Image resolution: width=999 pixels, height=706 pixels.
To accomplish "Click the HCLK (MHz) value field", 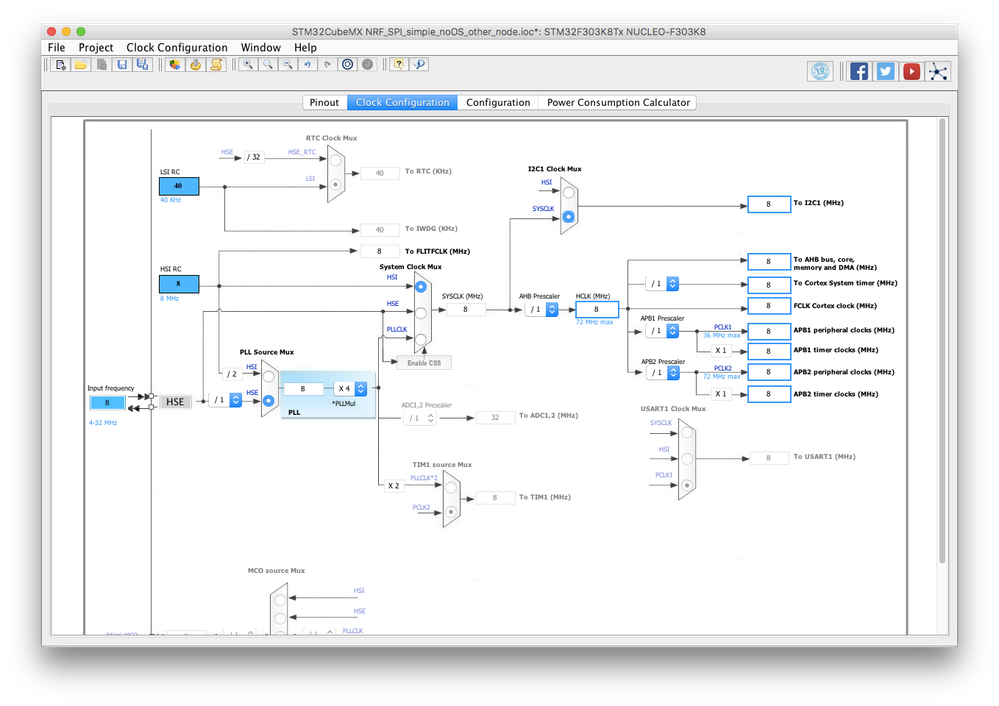I will click(596, 310).
